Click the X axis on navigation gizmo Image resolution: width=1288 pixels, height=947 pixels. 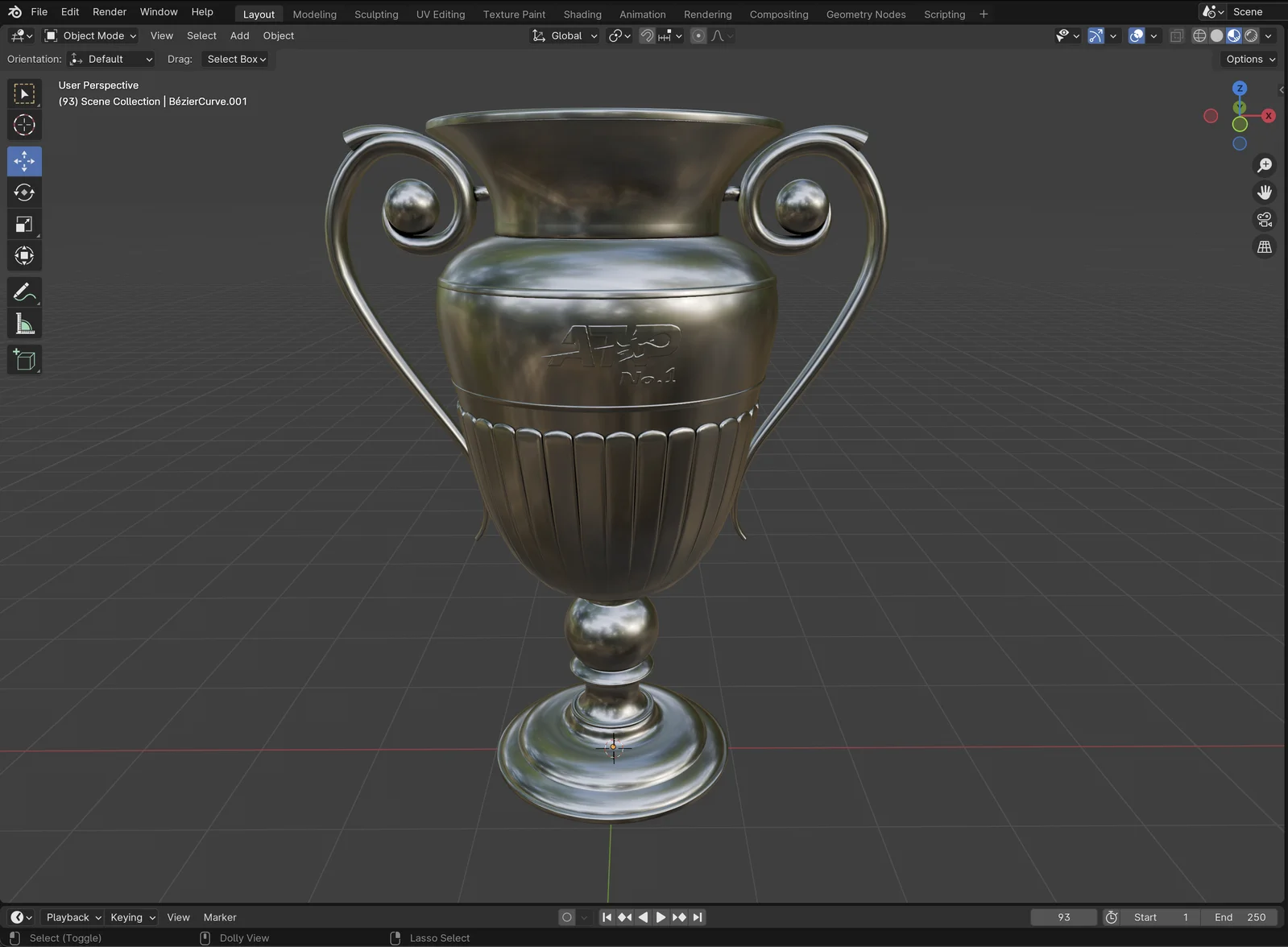tap(1269, 116)
